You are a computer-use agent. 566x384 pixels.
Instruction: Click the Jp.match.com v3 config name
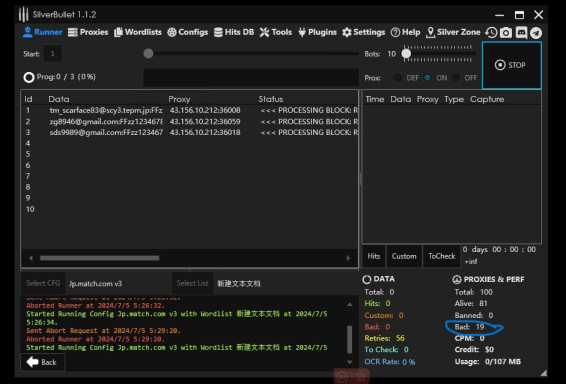click(x=96, y=284)
